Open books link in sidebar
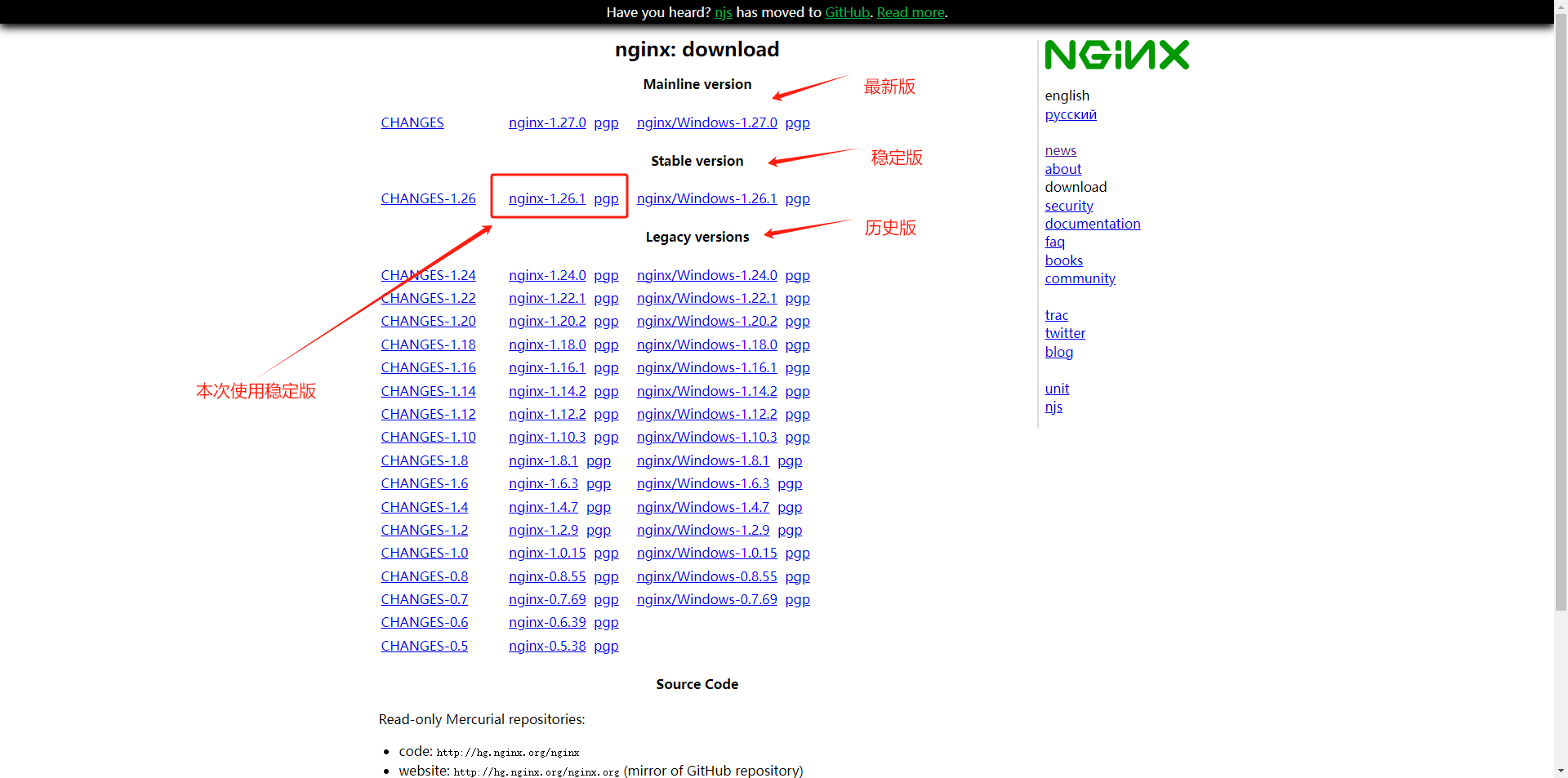The width and height of the screenshot is (1568, 778). 1064,260
